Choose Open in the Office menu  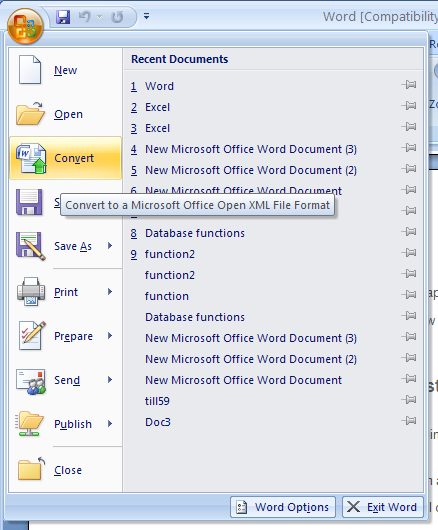[66, 114]
